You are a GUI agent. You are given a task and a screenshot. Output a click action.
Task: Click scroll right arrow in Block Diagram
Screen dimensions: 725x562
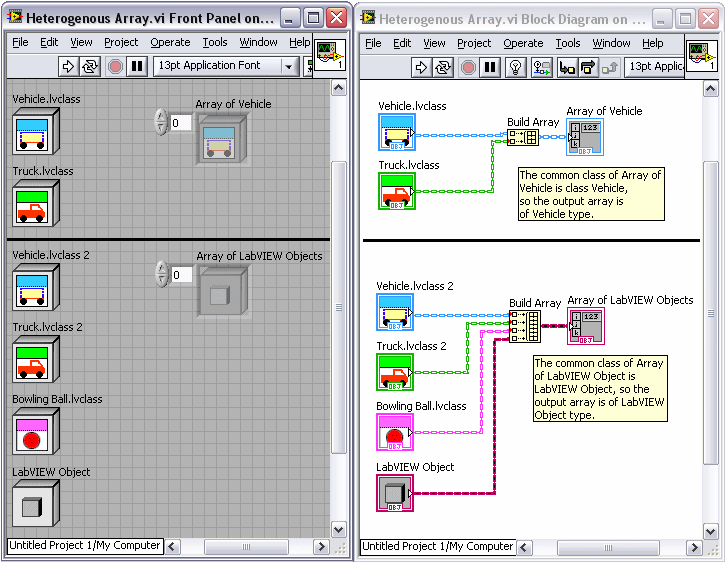[x=694, y=548]
